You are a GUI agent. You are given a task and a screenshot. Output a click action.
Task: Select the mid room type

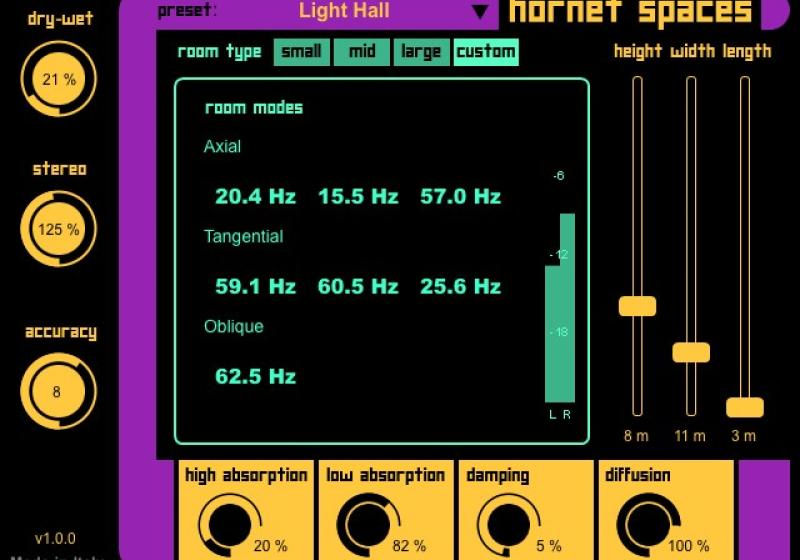click(362, 52)
